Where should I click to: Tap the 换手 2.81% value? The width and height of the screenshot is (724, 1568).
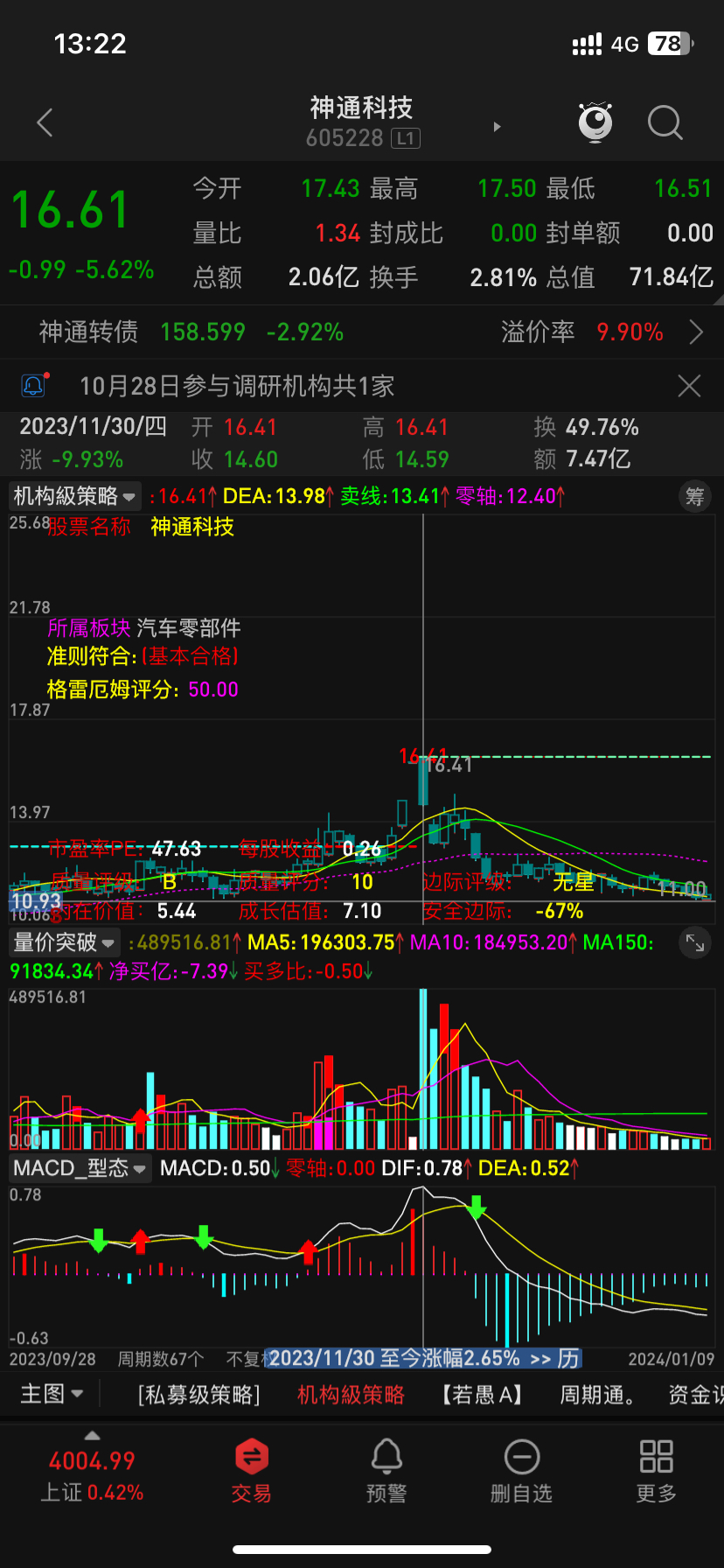pyautogui.click(x=504, y=277)
